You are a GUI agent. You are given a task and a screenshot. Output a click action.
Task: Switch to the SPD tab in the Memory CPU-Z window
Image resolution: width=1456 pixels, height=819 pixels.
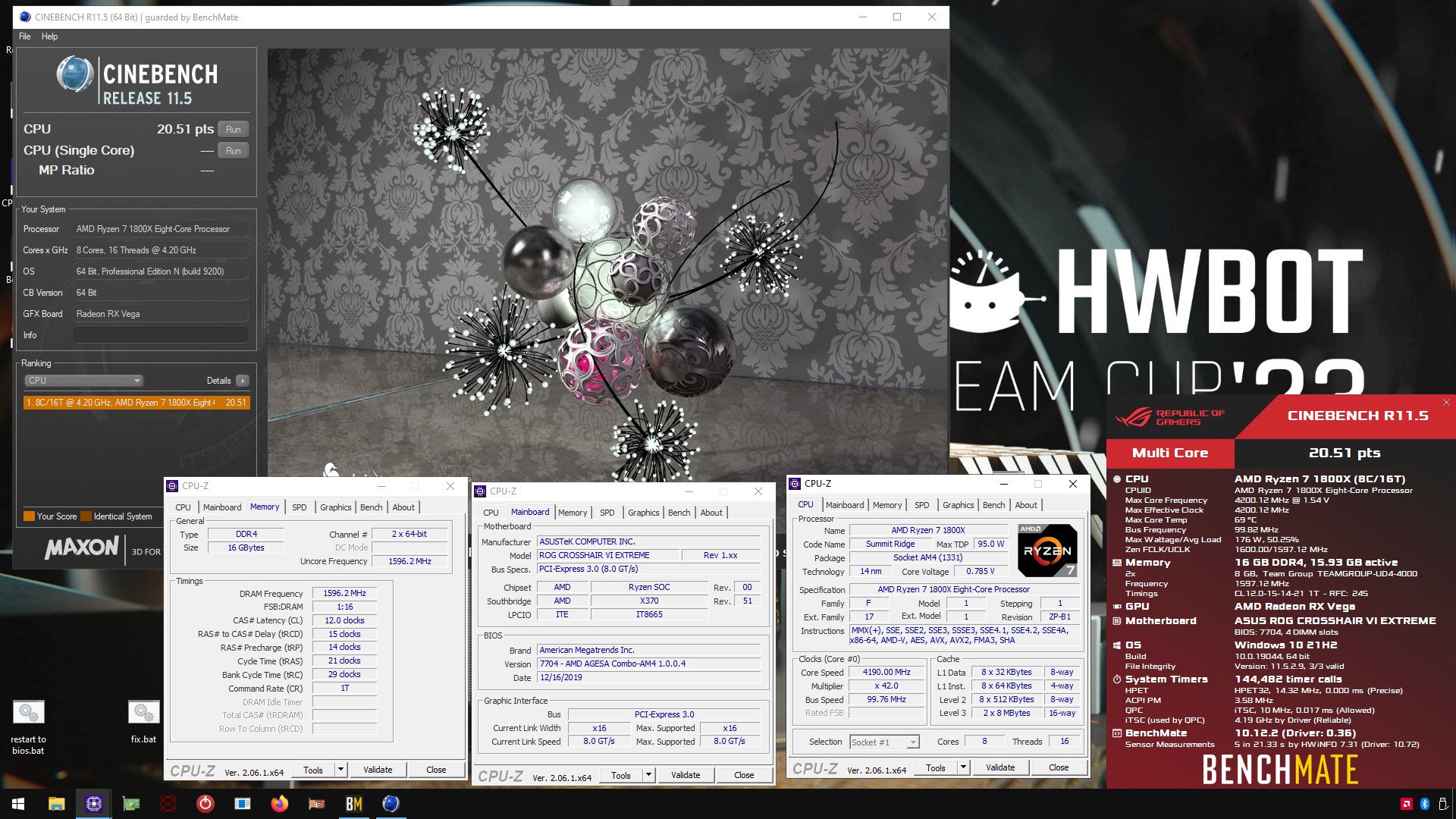[300, 507]
